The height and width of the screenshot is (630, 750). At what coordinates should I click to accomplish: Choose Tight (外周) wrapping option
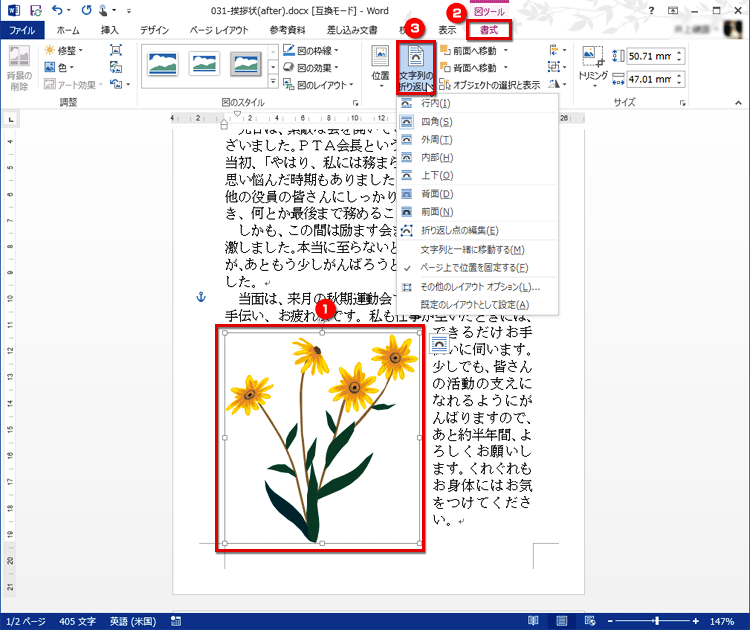tap(478, 139)
